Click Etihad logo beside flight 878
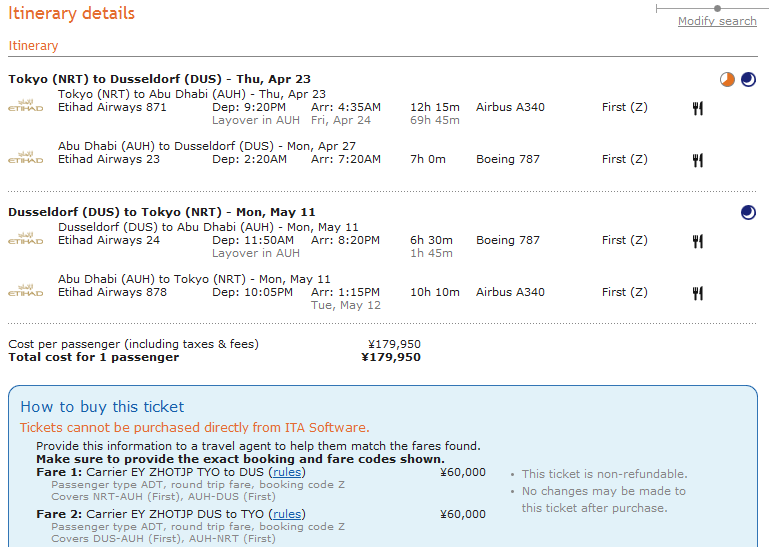This screenshot has width=769, height=547. pos(26,290)
